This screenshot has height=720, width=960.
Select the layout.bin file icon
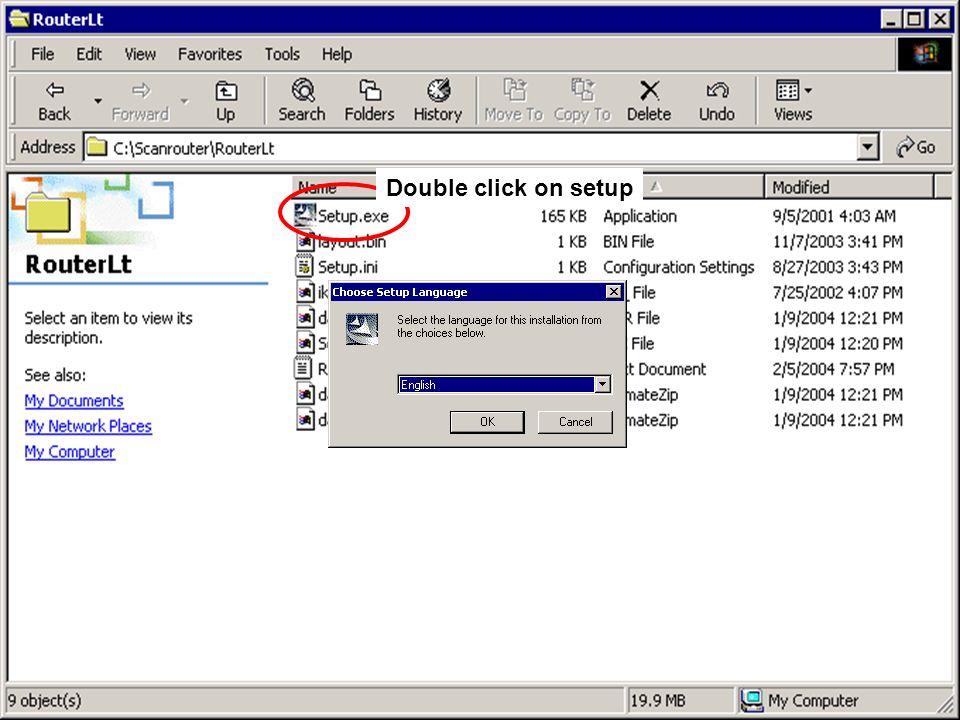(x=305, y=242)
